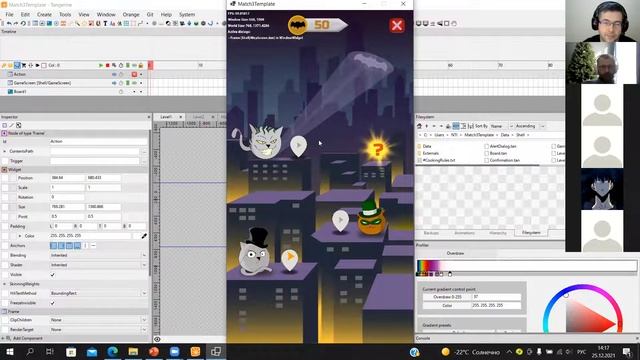The height and width of the screenshot is (360, 640).
Task: Check the AlertDialog.tan checkbox
Action: pyautogui.click(x=487, y=146)
